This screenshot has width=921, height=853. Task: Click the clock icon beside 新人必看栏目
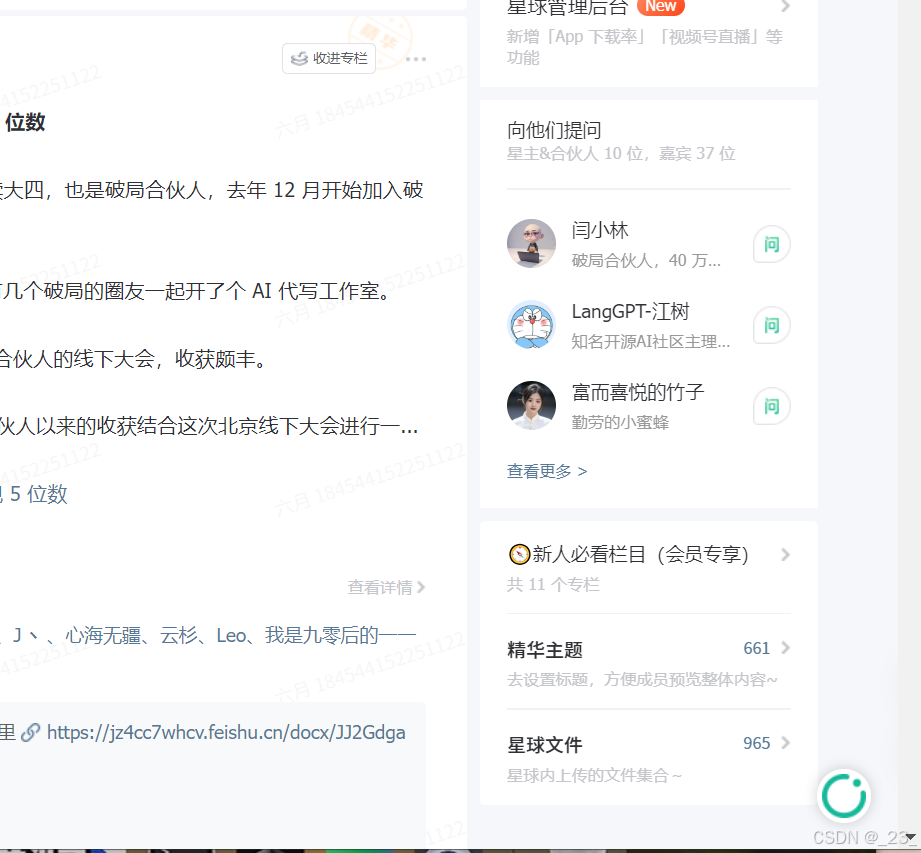[x=518, y=554]
